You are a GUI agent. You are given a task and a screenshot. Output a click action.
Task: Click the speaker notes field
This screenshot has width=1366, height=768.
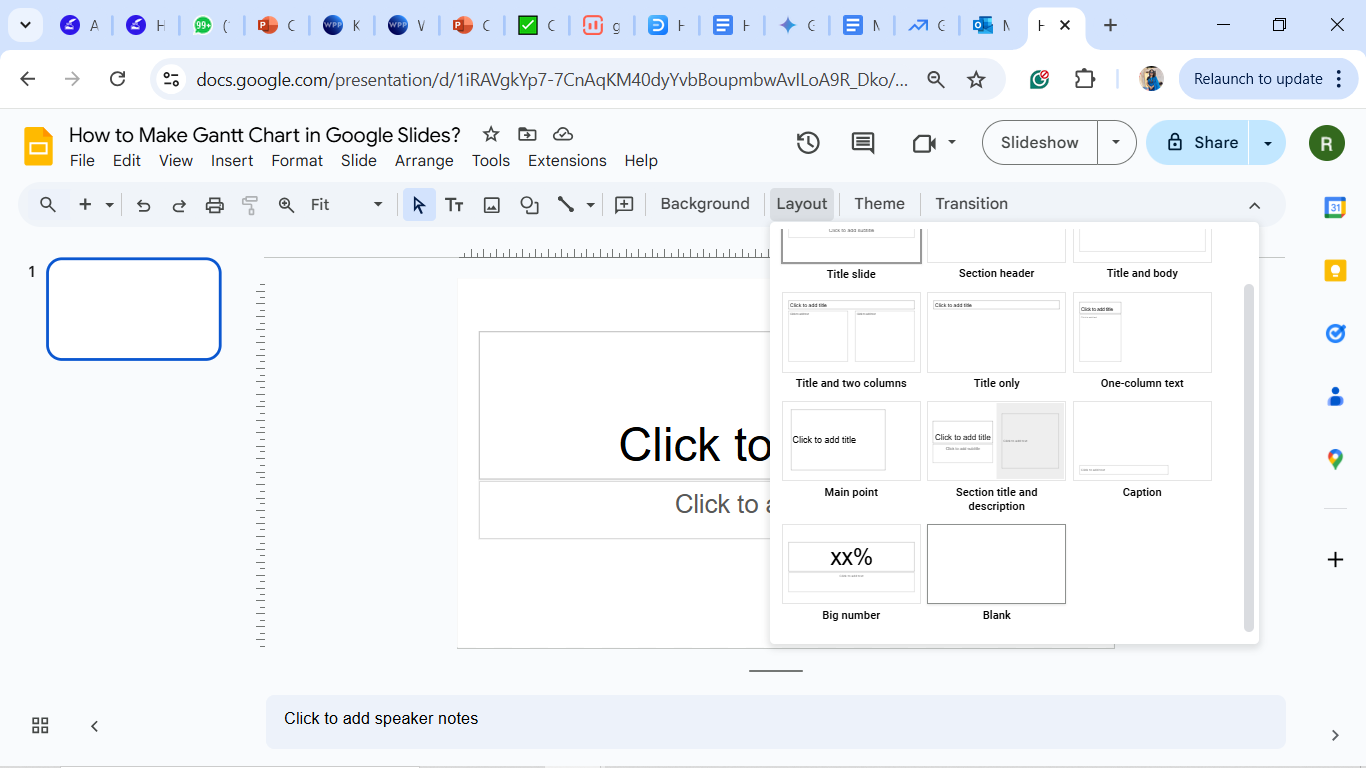[775, 720]
